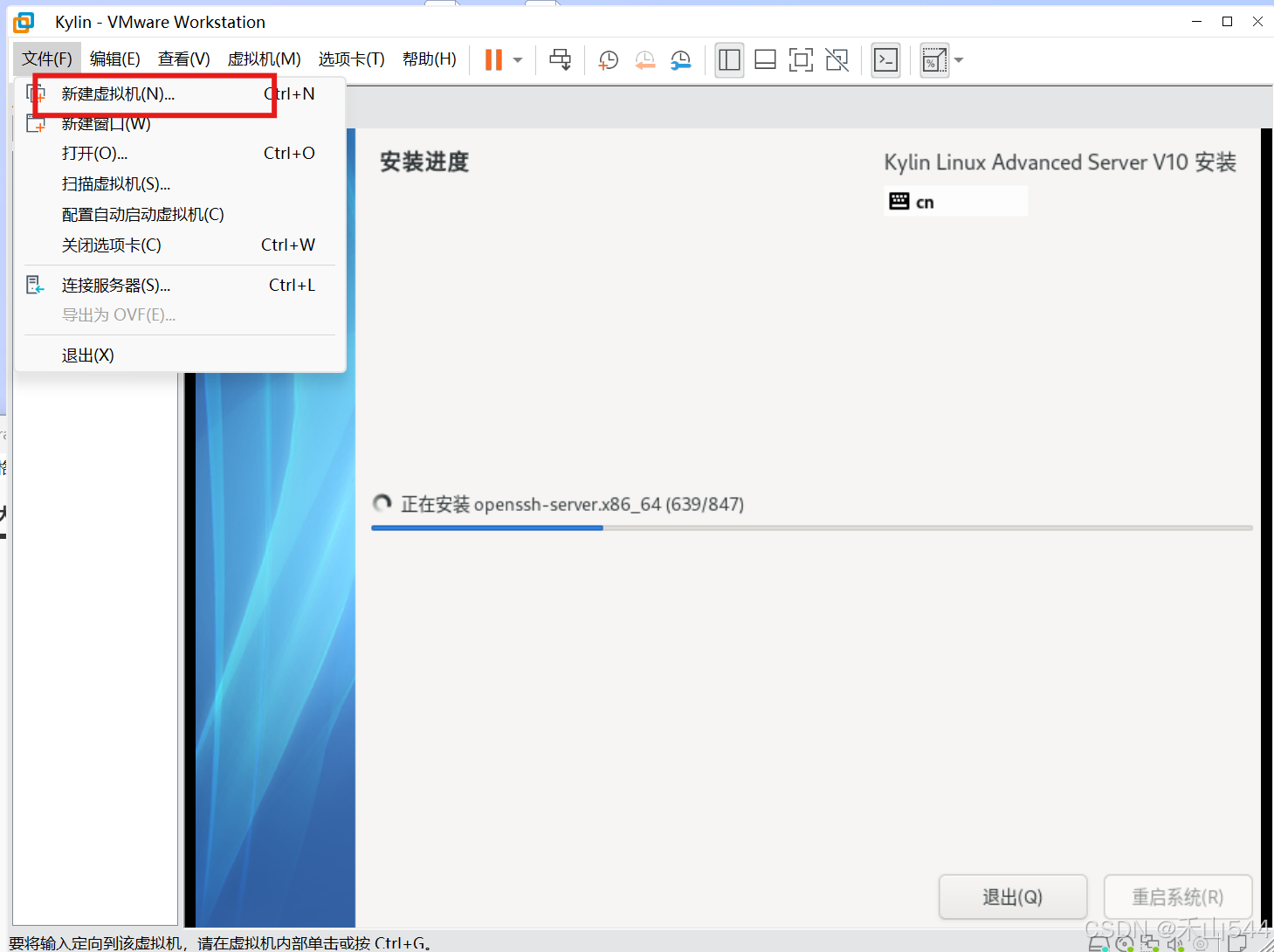
Task: Click the VMware Workstation title bar logo
Action: tap(24, 22)
